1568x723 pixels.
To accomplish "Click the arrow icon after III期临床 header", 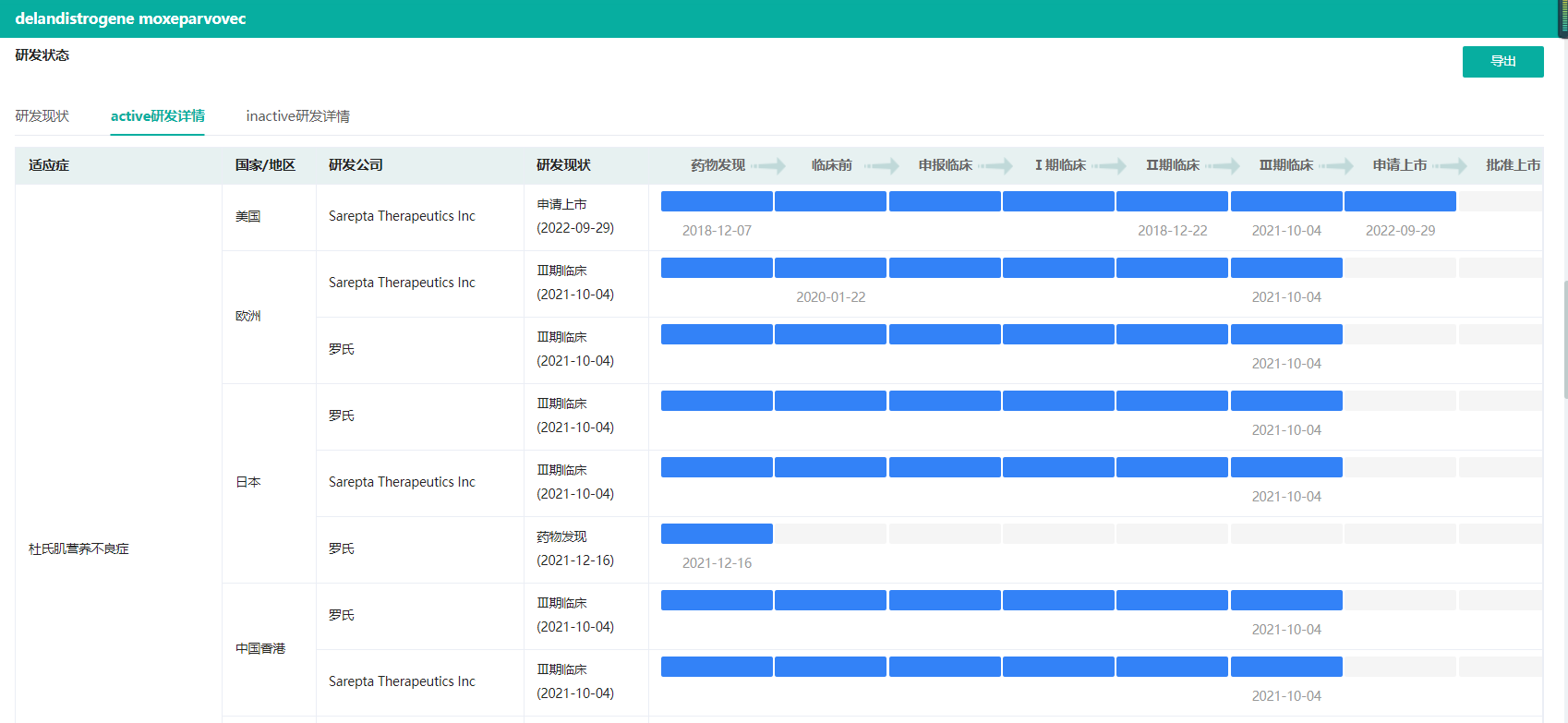I will coord(1336,166).
